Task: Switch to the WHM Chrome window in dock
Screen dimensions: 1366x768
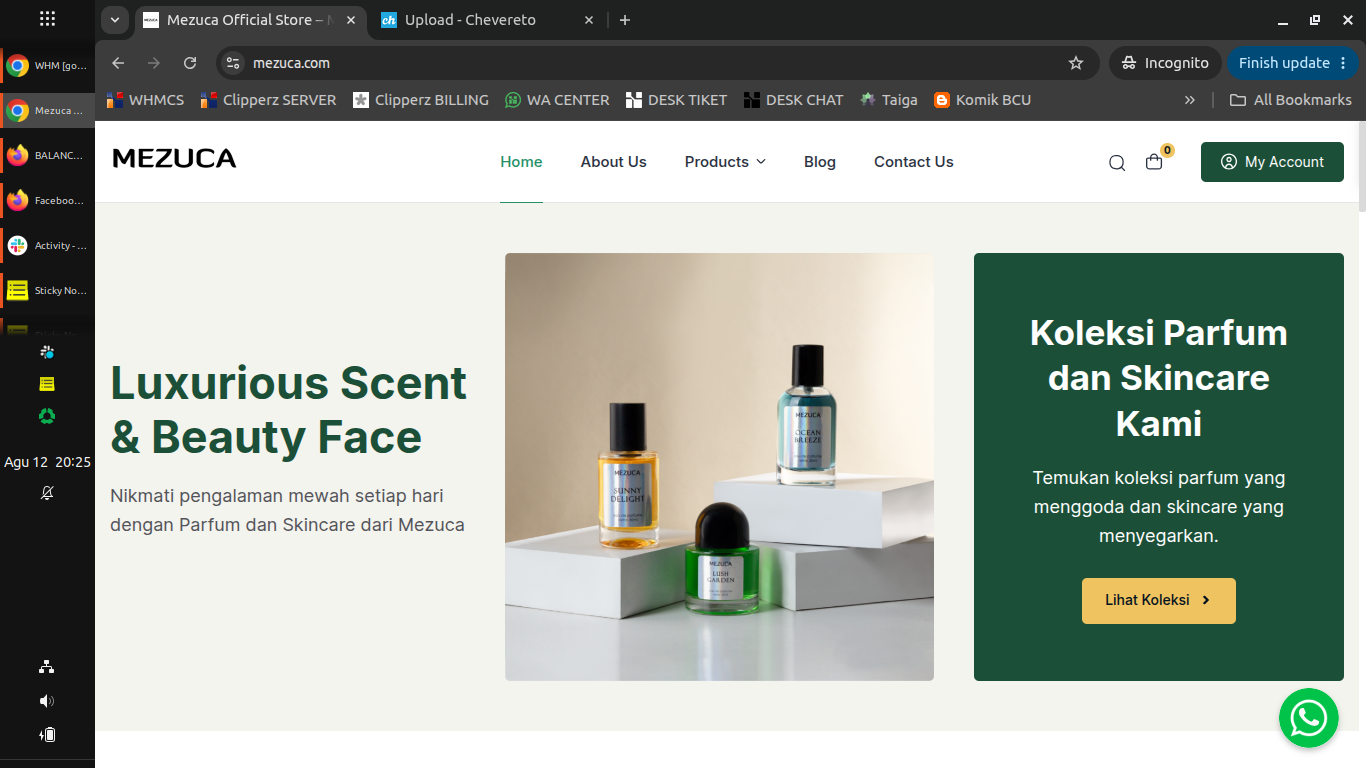Action: point(47,66)
